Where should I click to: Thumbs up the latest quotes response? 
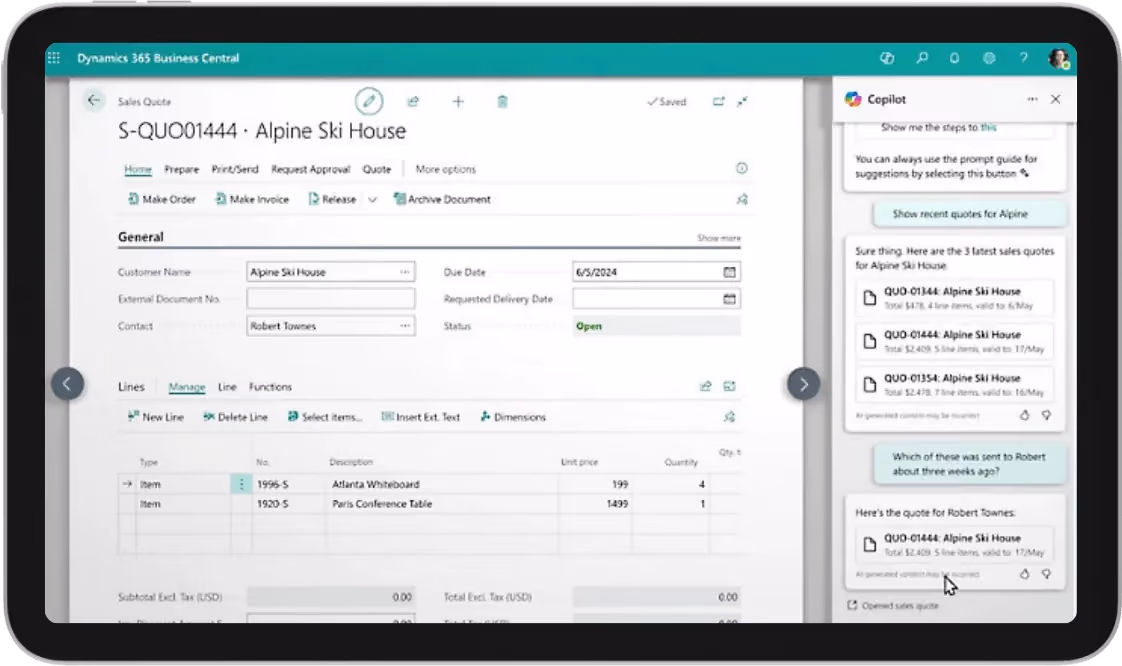pos(1024,415)
